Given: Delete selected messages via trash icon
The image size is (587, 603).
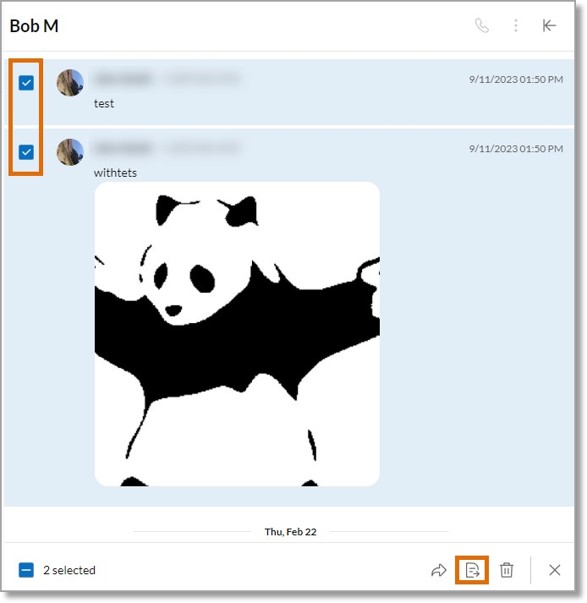Looking at the screenshot, I should point(506,570).
